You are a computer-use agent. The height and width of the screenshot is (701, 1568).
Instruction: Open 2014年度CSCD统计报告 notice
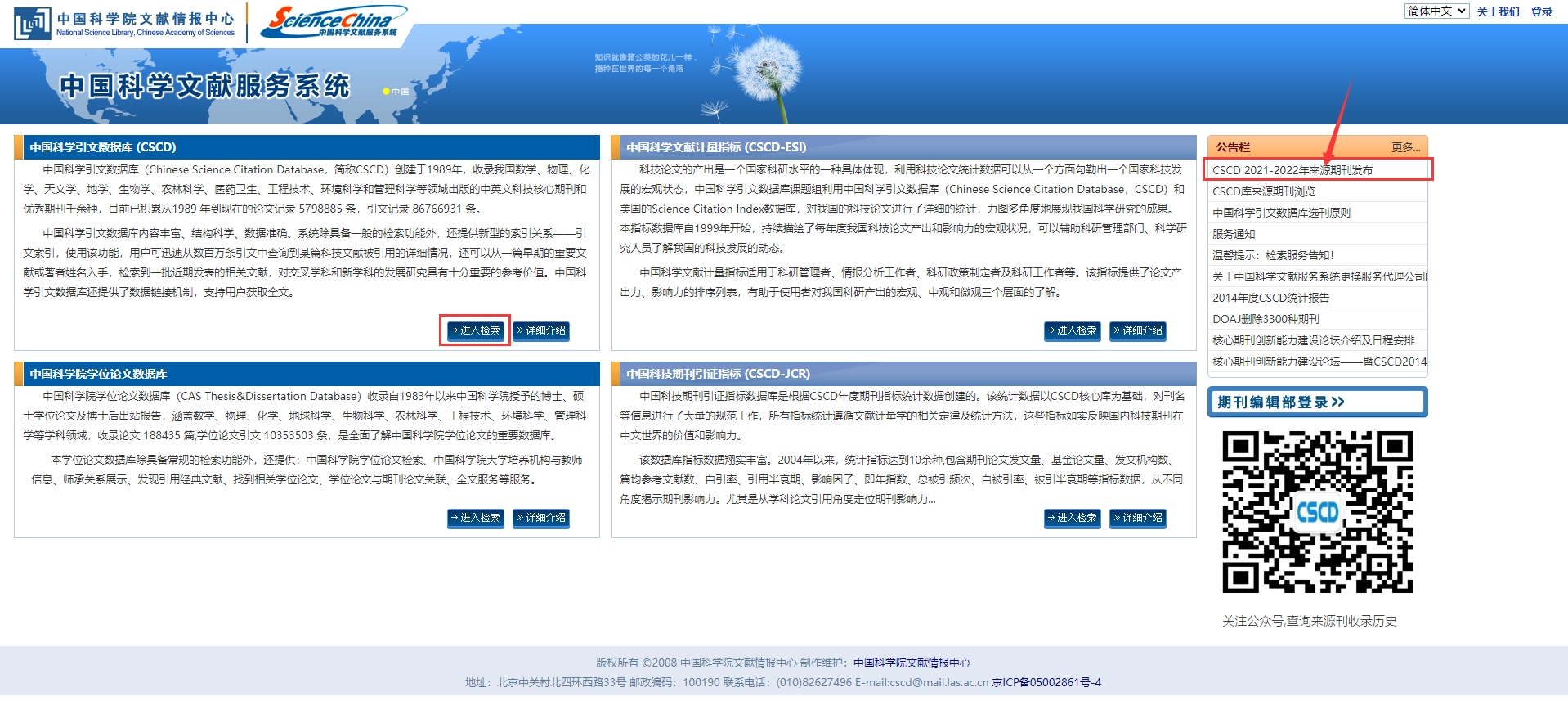click(x=1270, y=298)
